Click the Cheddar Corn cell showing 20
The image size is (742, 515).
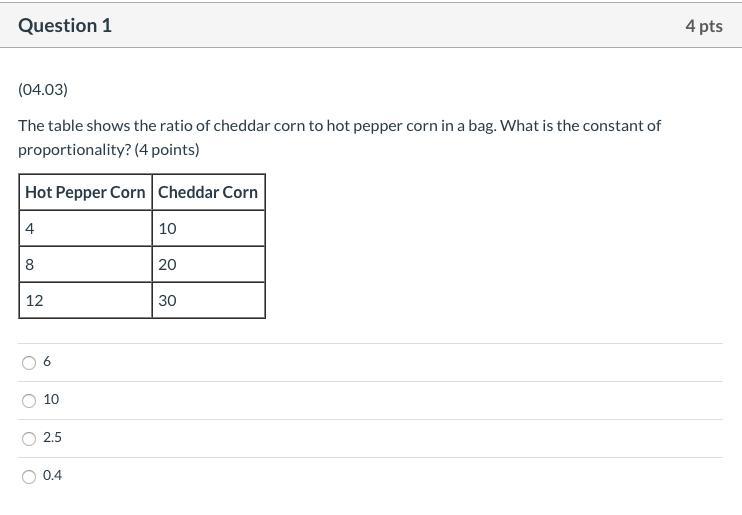pyautogui.click(x=208, y=265)
